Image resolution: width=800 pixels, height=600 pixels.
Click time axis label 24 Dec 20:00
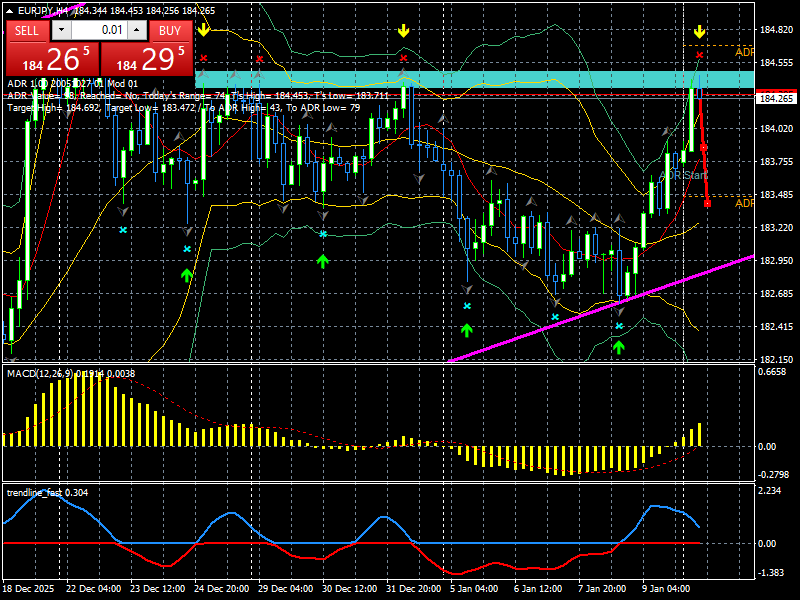point(221,588)
